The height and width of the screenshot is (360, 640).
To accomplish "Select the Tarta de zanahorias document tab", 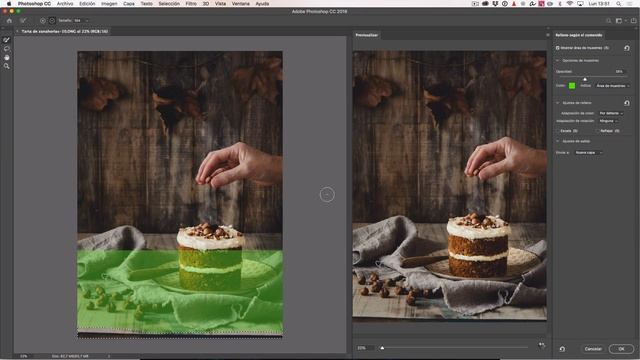I will [64, 31].
